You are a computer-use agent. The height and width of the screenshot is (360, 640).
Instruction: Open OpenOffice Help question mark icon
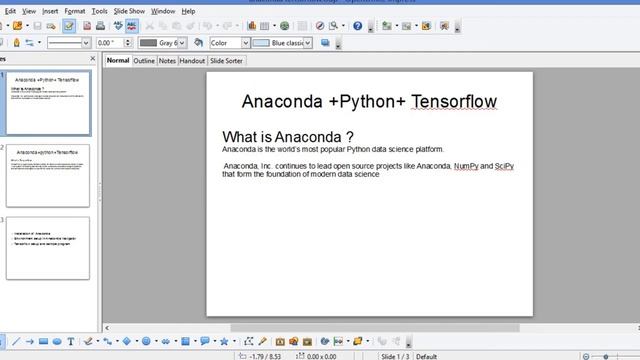click(x=358, y=26)
